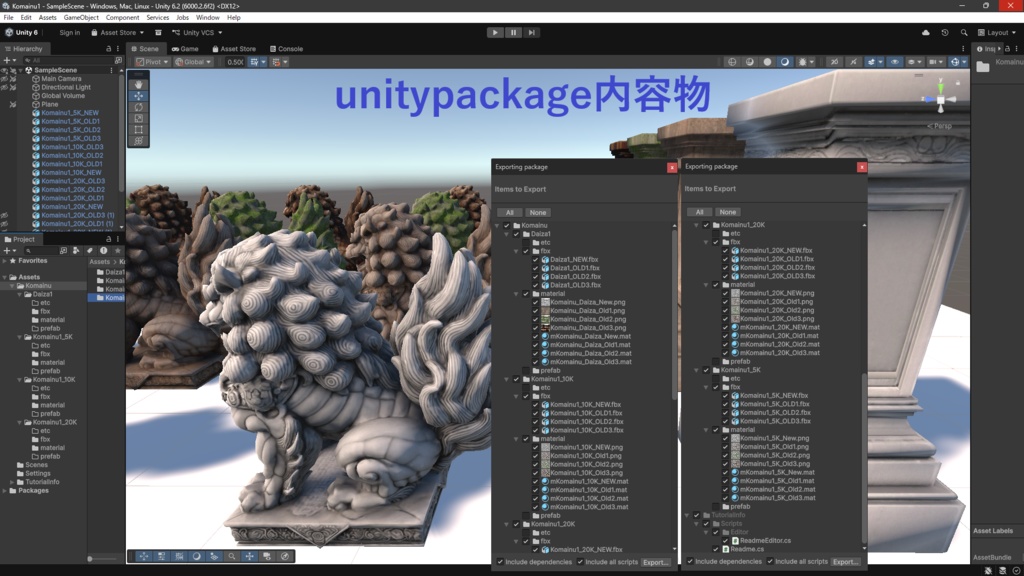Select the Scale tool in Scene
The width and height of the screenshot is (1024, 576).
[x=138, y=118]
